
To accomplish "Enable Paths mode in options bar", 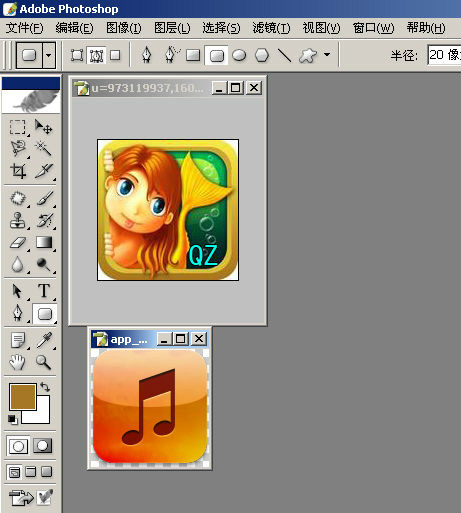I will (96, 55).
